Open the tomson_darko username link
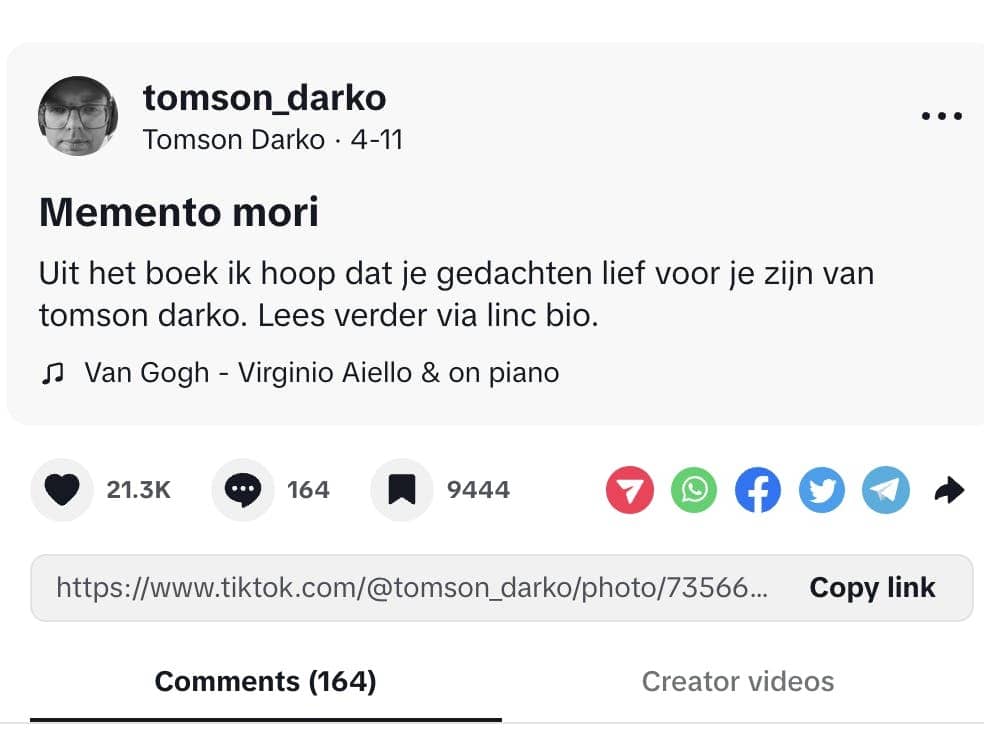Image resolution: width=984 pixels, height=737 pixels. (264, 98)
